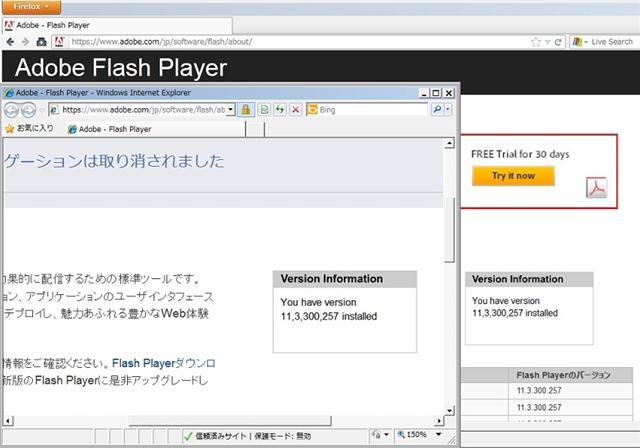Focus the Internet Explorer address bar

click(x=143, y=110)
